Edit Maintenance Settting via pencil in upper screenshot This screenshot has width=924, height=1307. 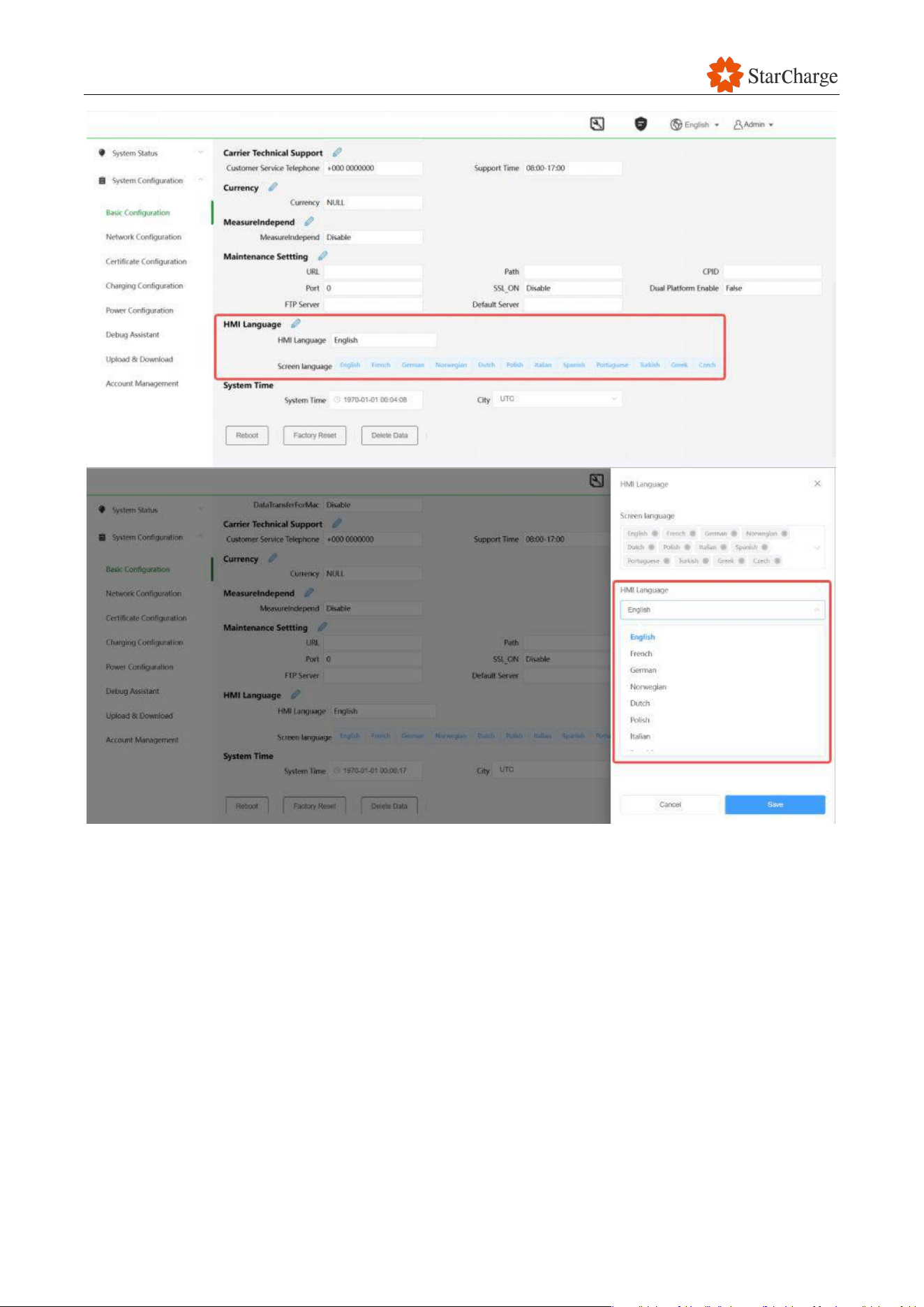click(322, 256)
